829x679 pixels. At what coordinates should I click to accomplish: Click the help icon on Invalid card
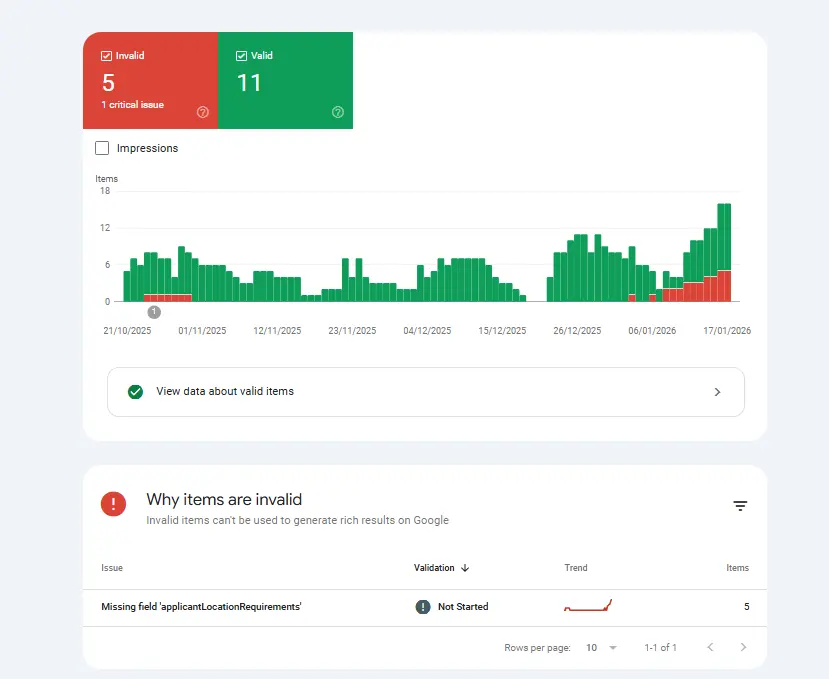coord(203,112)
